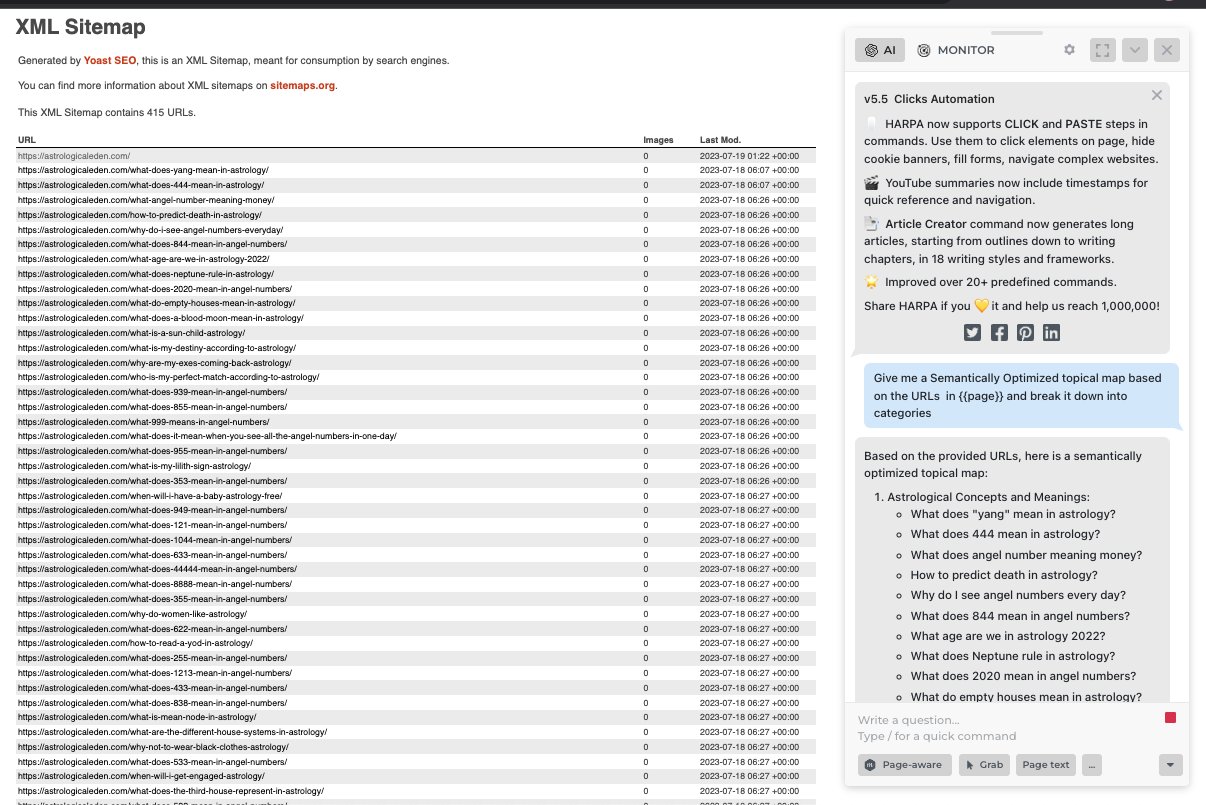Toggle the Page text context option
Viewport: 1206px width, 805px height.
coord(1045,764)
